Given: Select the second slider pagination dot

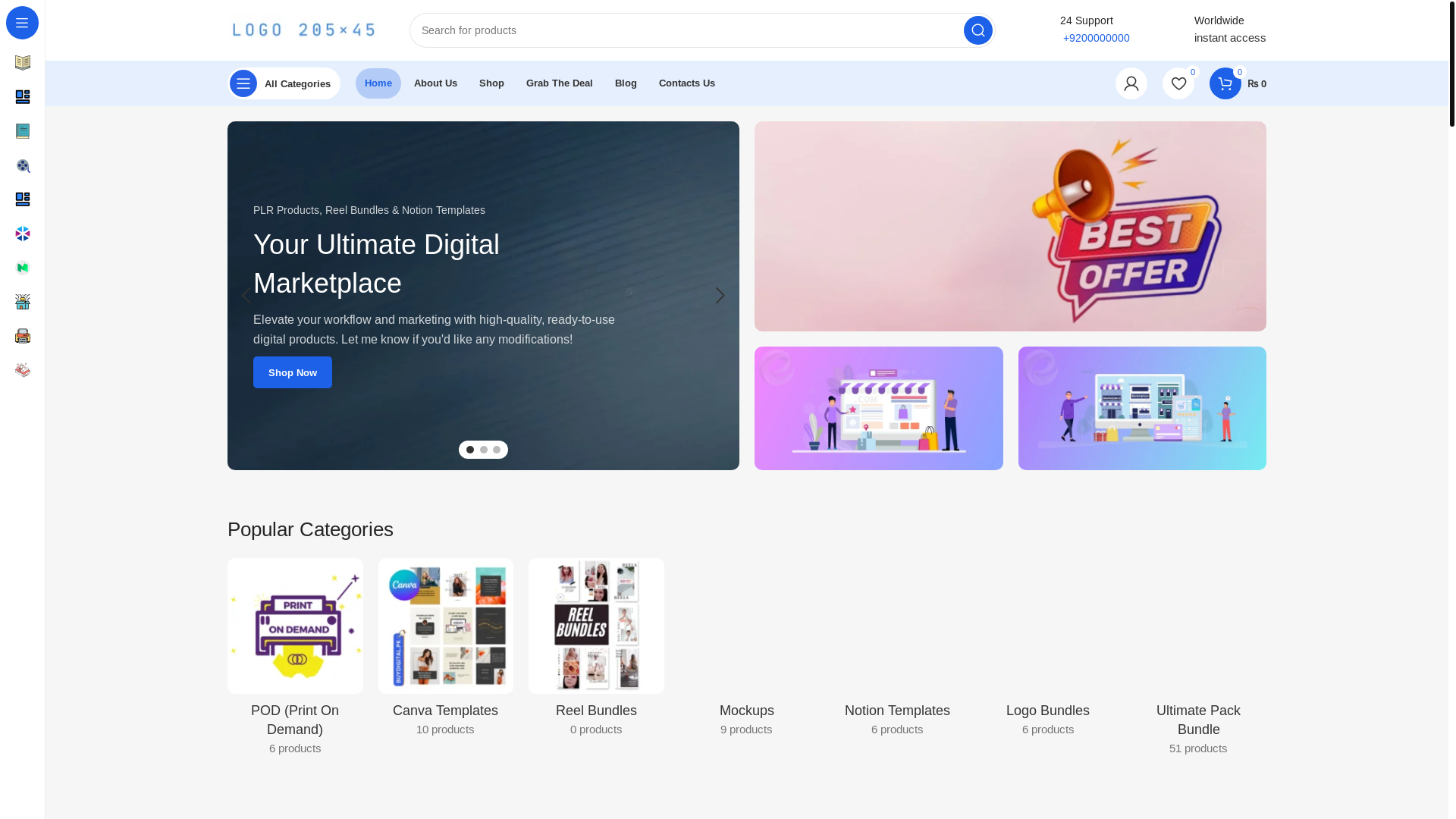Looking at the screenshot, I should (x=484, y=450).
